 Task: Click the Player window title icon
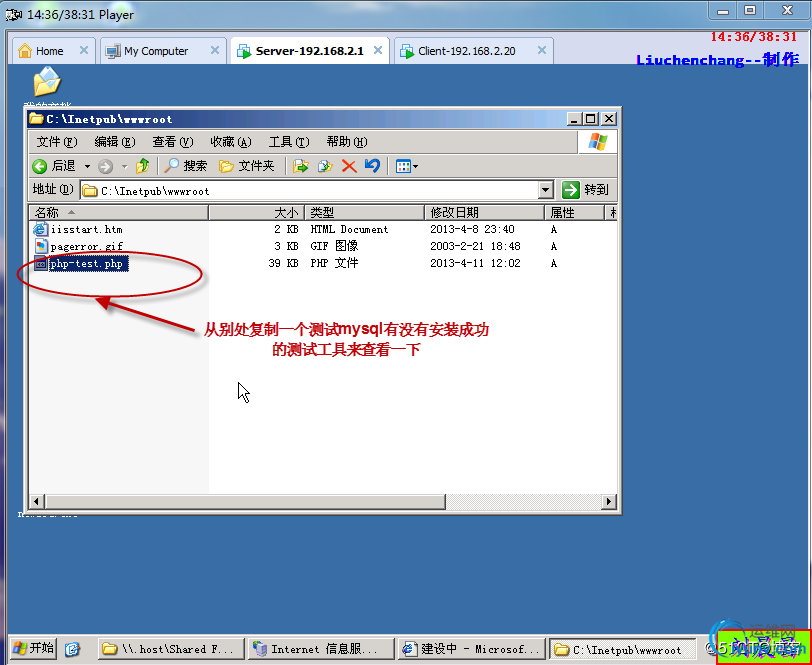[13, 15]
